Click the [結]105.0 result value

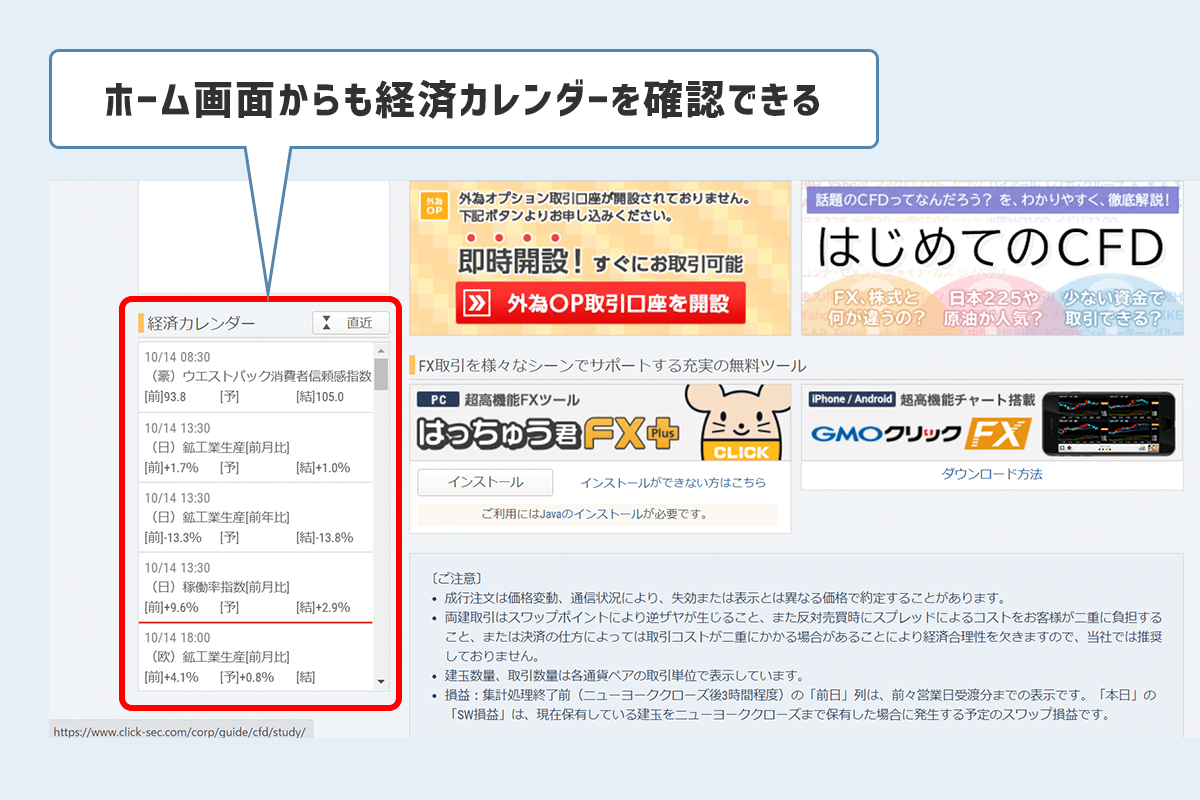click(x=320, y=397)
